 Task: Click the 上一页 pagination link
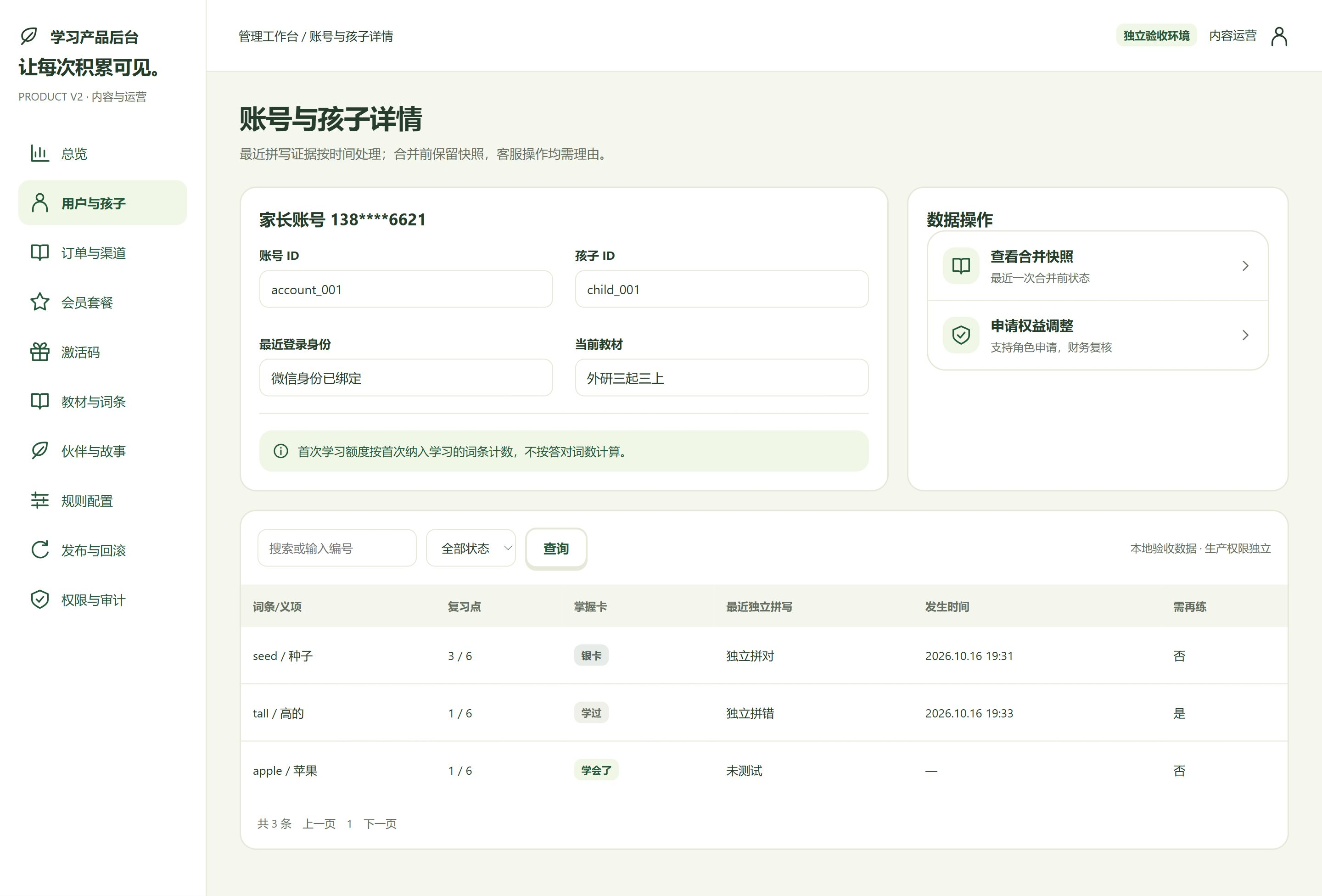319,823
